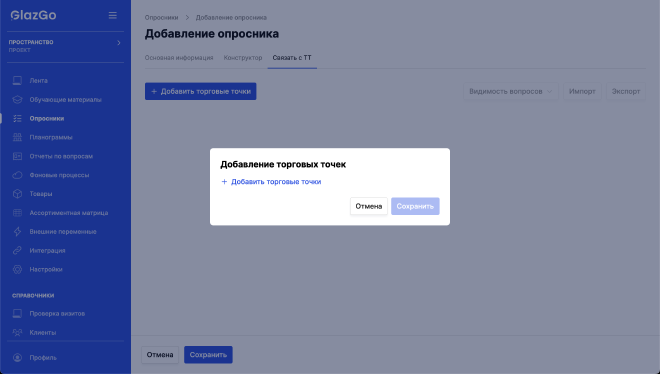660x374 pixels.
Task: Click the Опросники checklist icon
Action: coord(17,118)
